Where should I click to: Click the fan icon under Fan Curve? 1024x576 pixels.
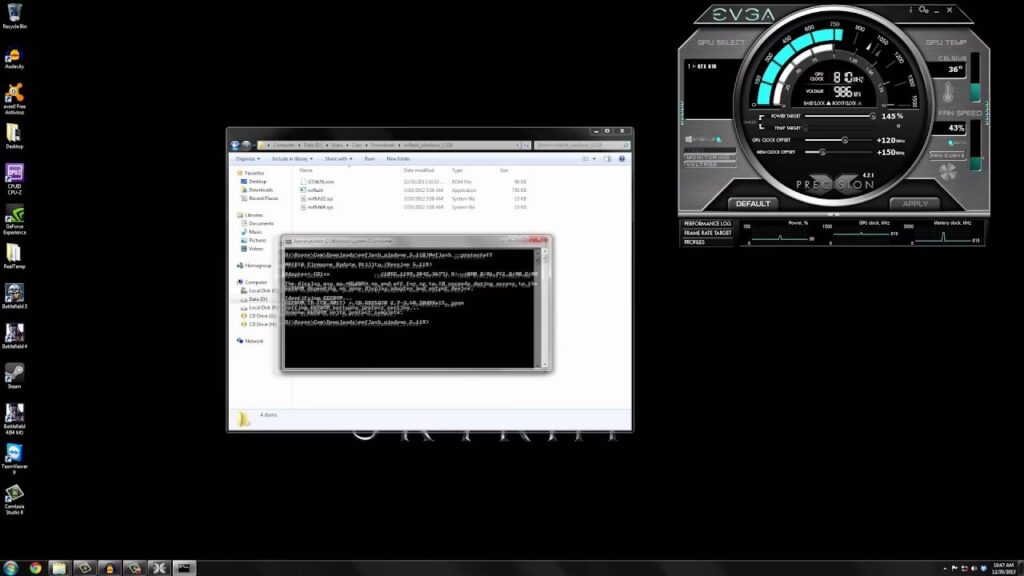coord(948,172)
